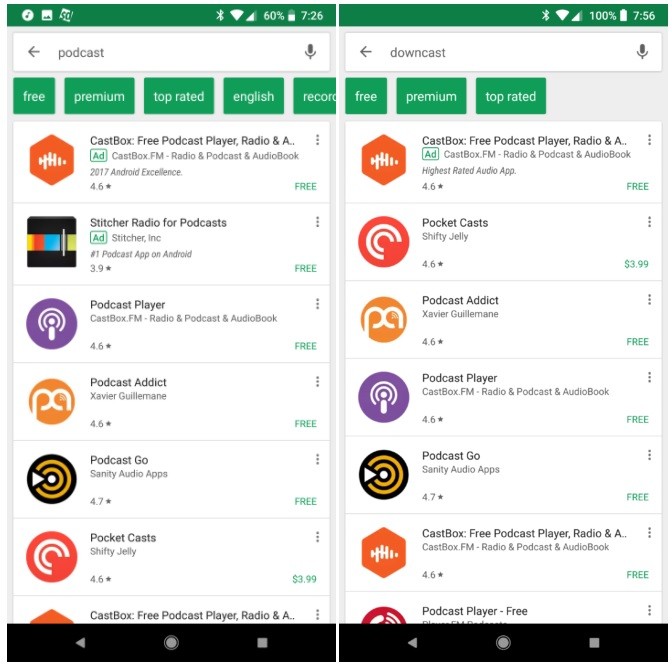Screen dimensions: 672x666
Task: Select 'free' filter in downcast search
Action: [366, 96]
